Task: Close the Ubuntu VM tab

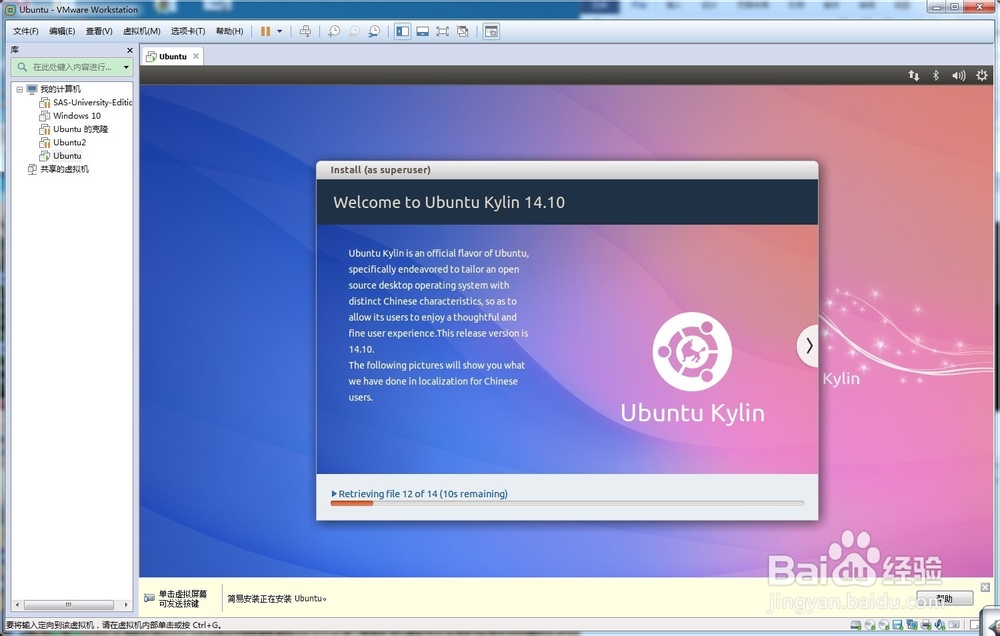Action: click(x=196, y=56)
